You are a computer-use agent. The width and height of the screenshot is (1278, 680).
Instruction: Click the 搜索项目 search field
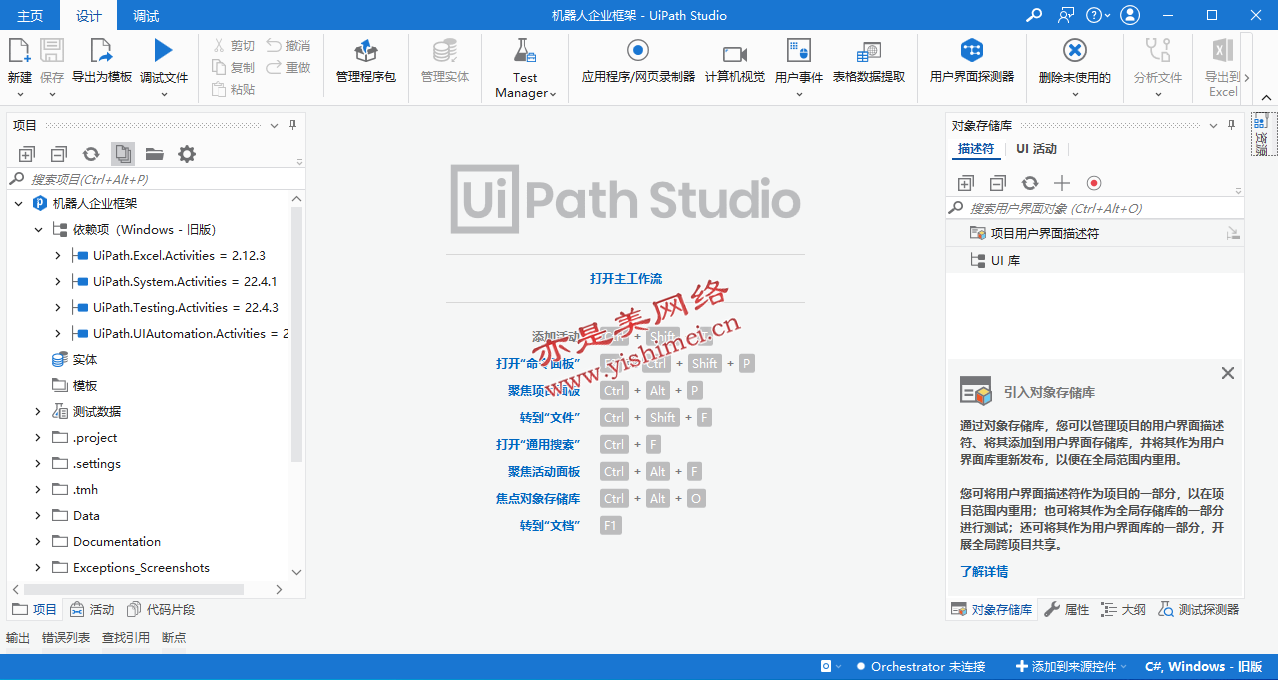tap(155, 179)
